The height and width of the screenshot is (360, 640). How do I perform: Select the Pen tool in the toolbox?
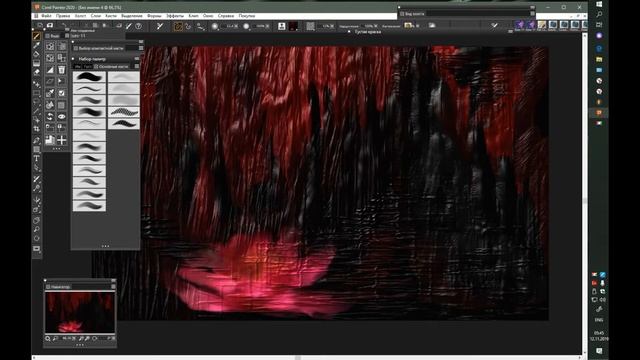(36, 140)
